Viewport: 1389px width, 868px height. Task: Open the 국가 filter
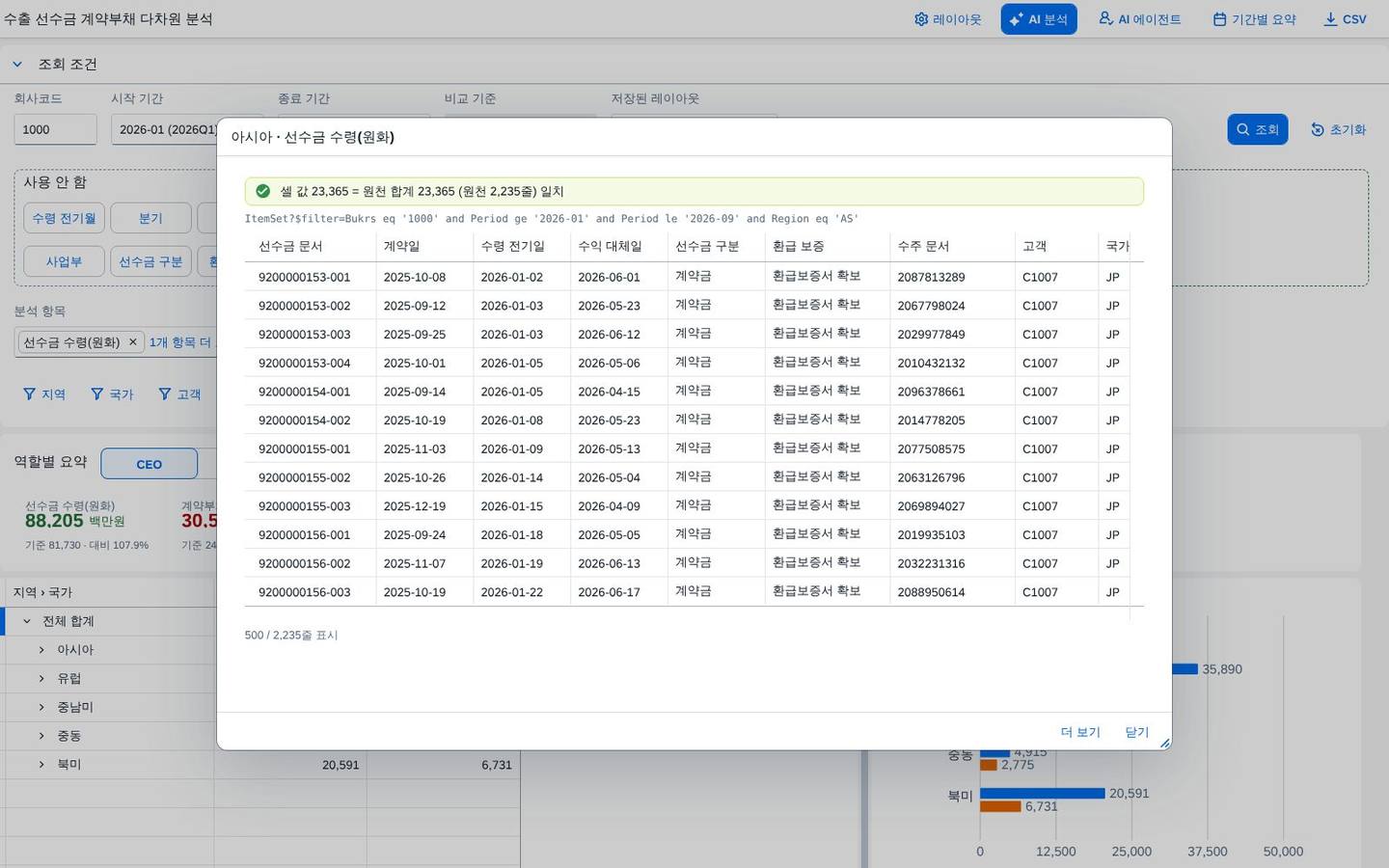[112, 394]
